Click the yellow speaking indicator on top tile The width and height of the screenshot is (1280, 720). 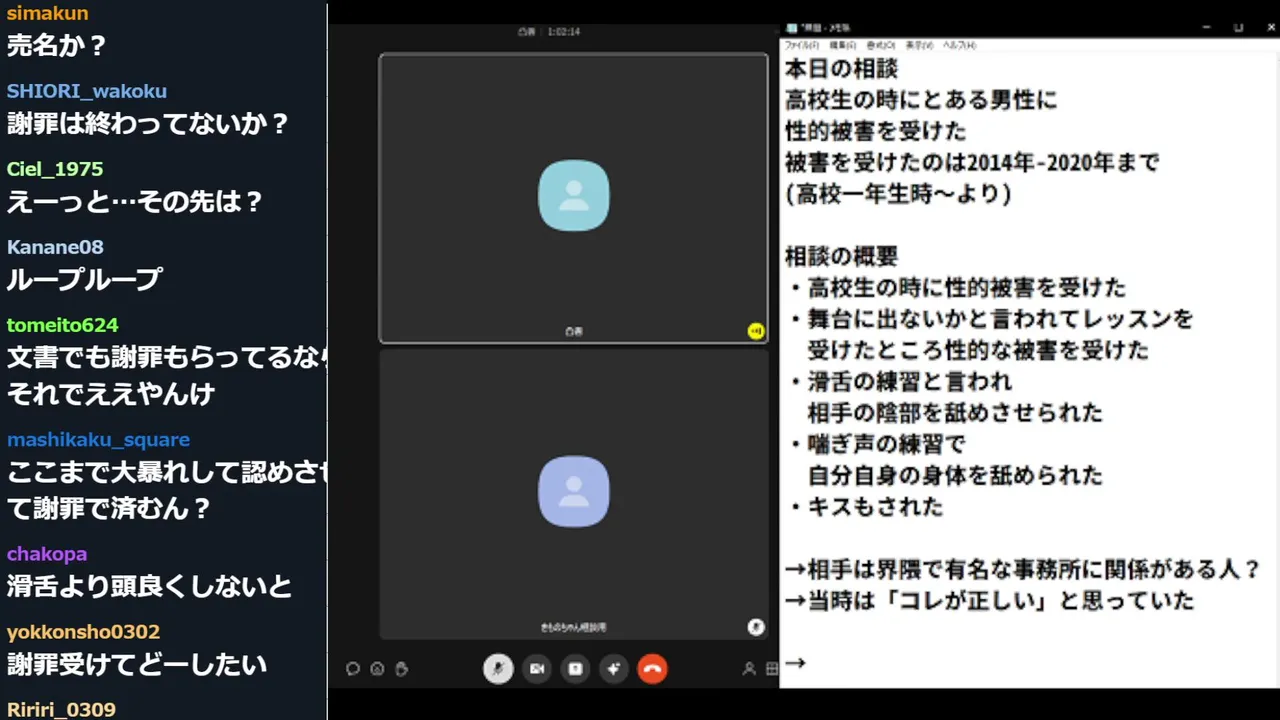point(756,331)
